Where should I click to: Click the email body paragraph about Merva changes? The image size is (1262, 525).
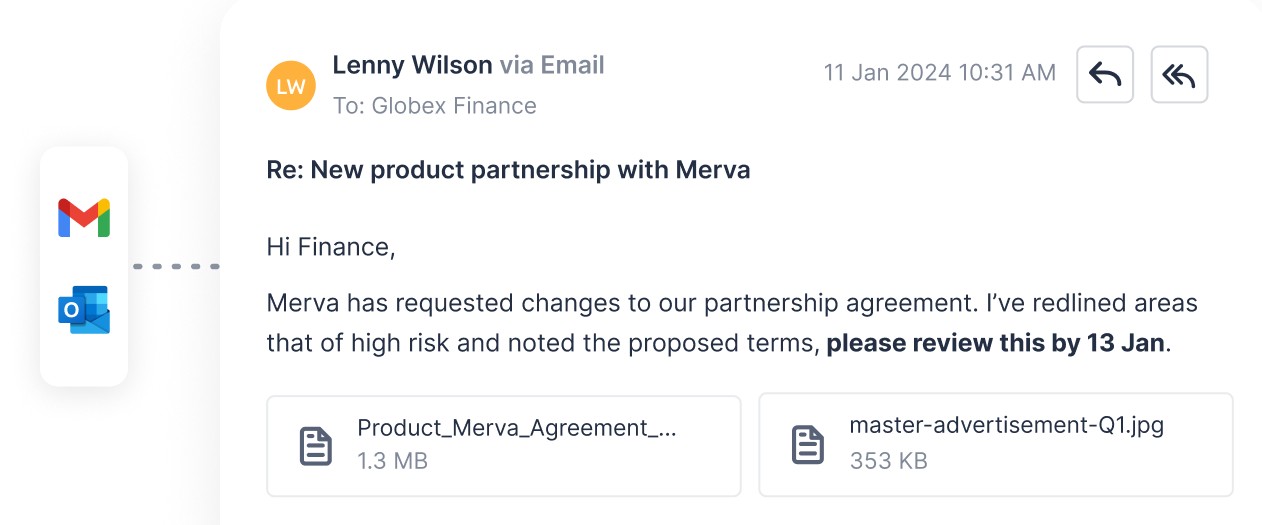click(x=732, y=323)
